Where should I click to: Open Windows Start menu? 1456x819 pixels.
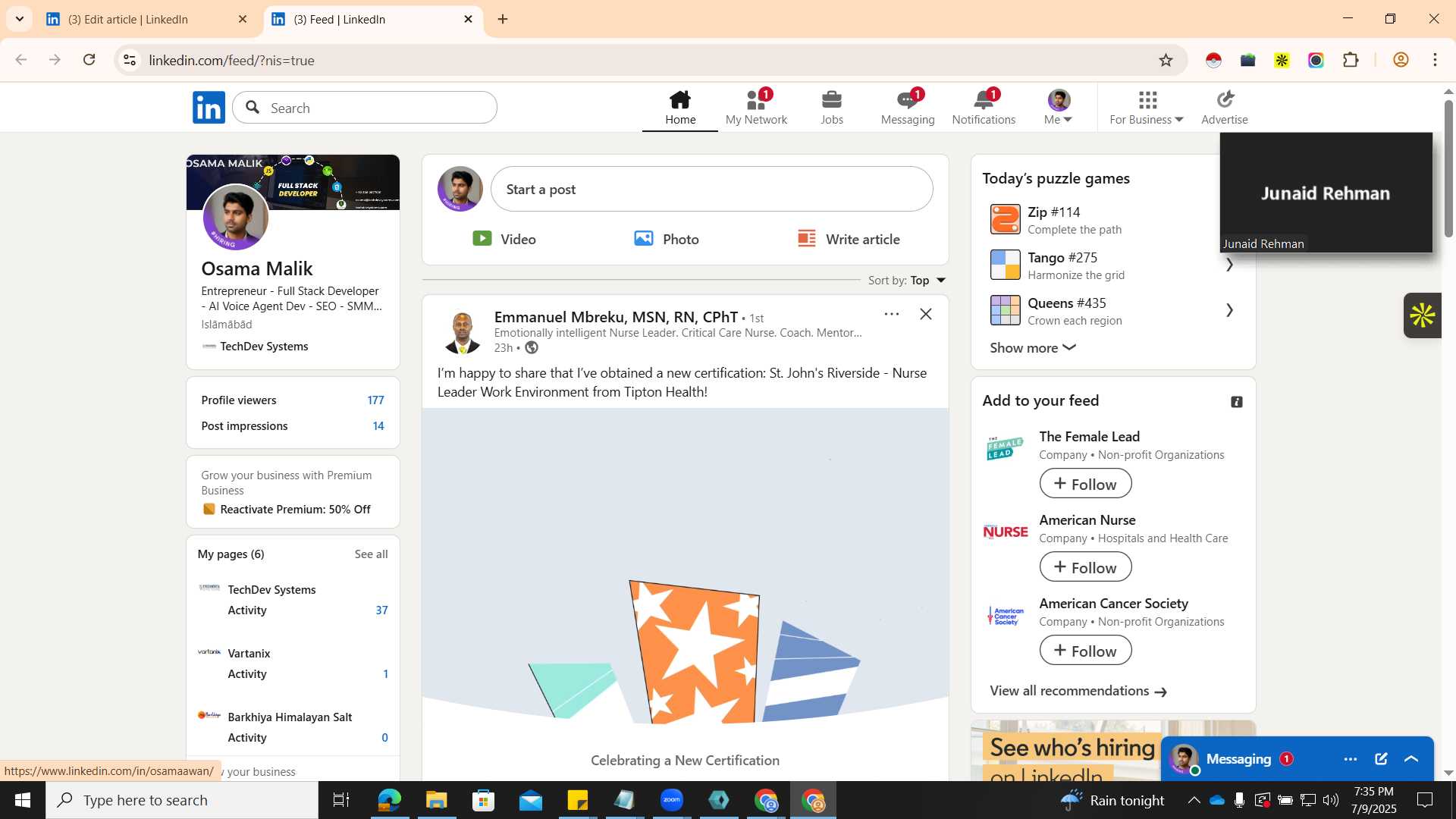22,800
